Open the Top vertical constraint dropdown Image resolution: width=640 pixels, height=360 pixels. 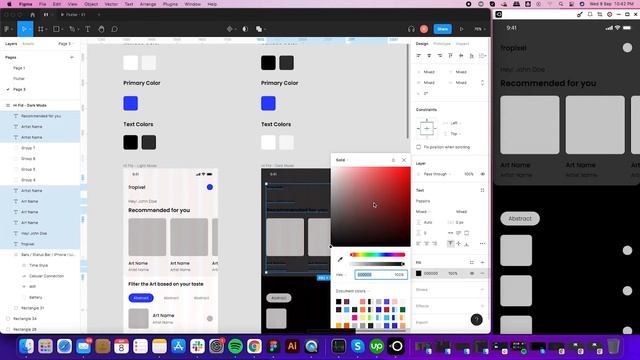click(455, 134)
